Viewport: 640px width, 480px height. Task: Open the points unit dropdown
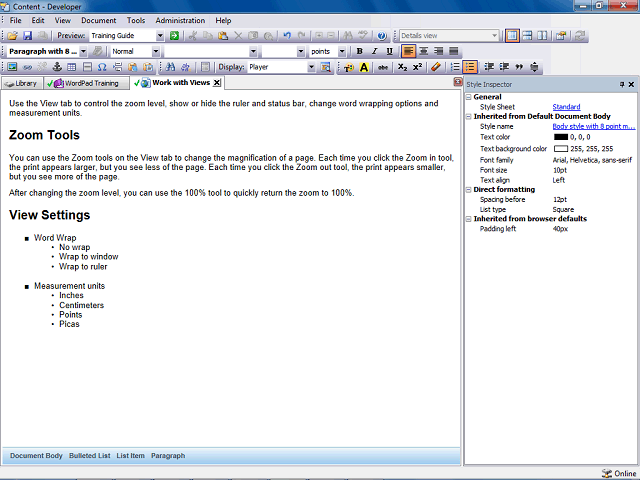342,51
